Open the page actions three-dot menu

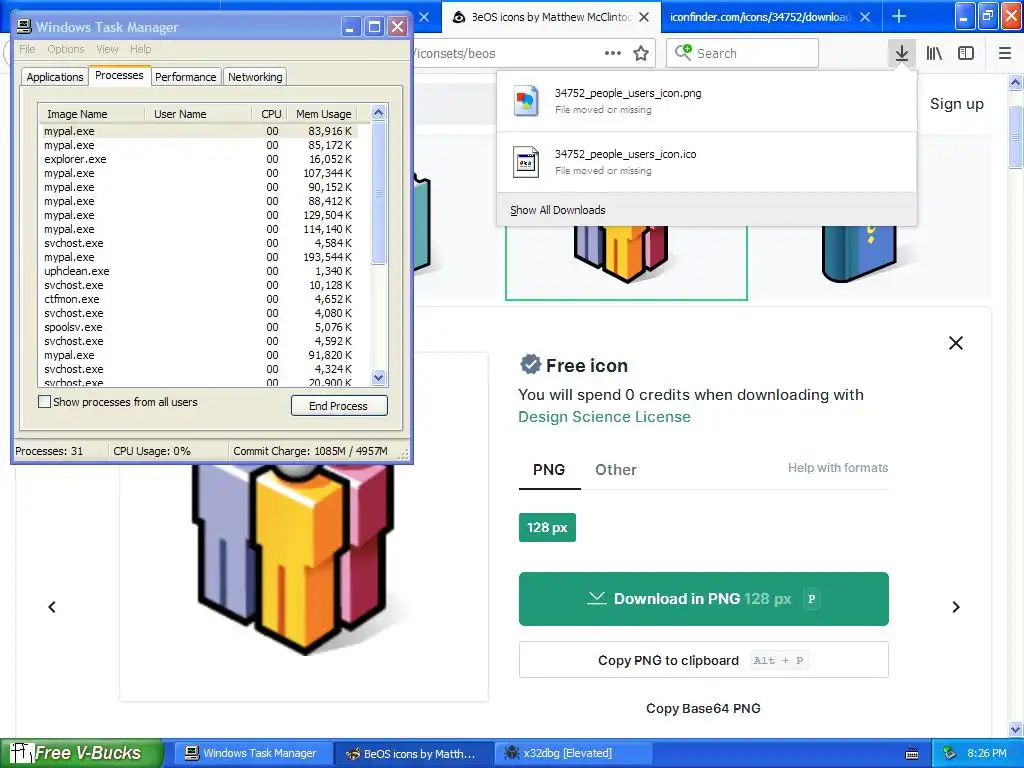(613, 54)
